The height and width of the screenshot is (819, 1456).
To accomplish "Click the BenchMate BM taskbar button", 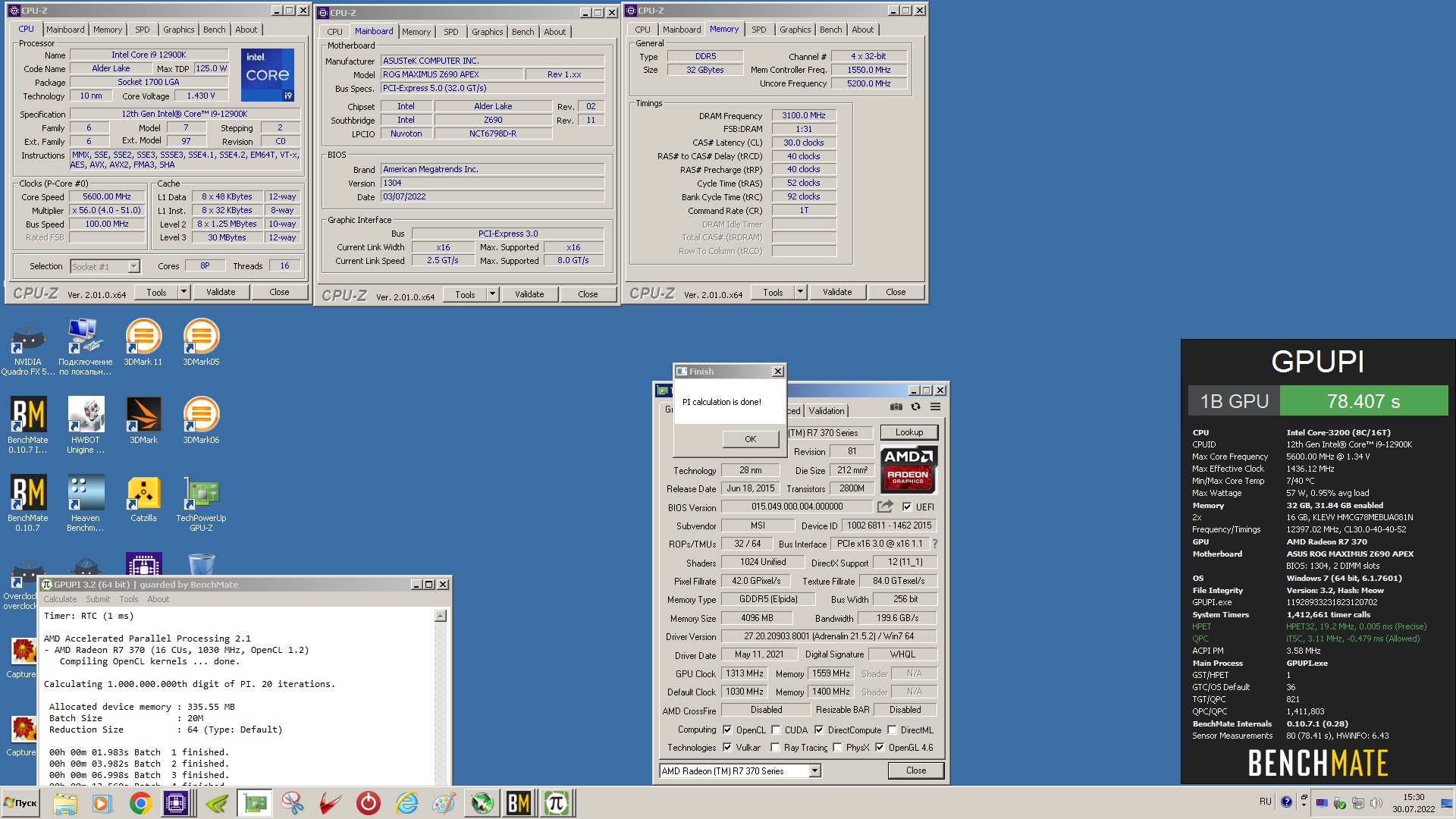I will coord(519,802).
